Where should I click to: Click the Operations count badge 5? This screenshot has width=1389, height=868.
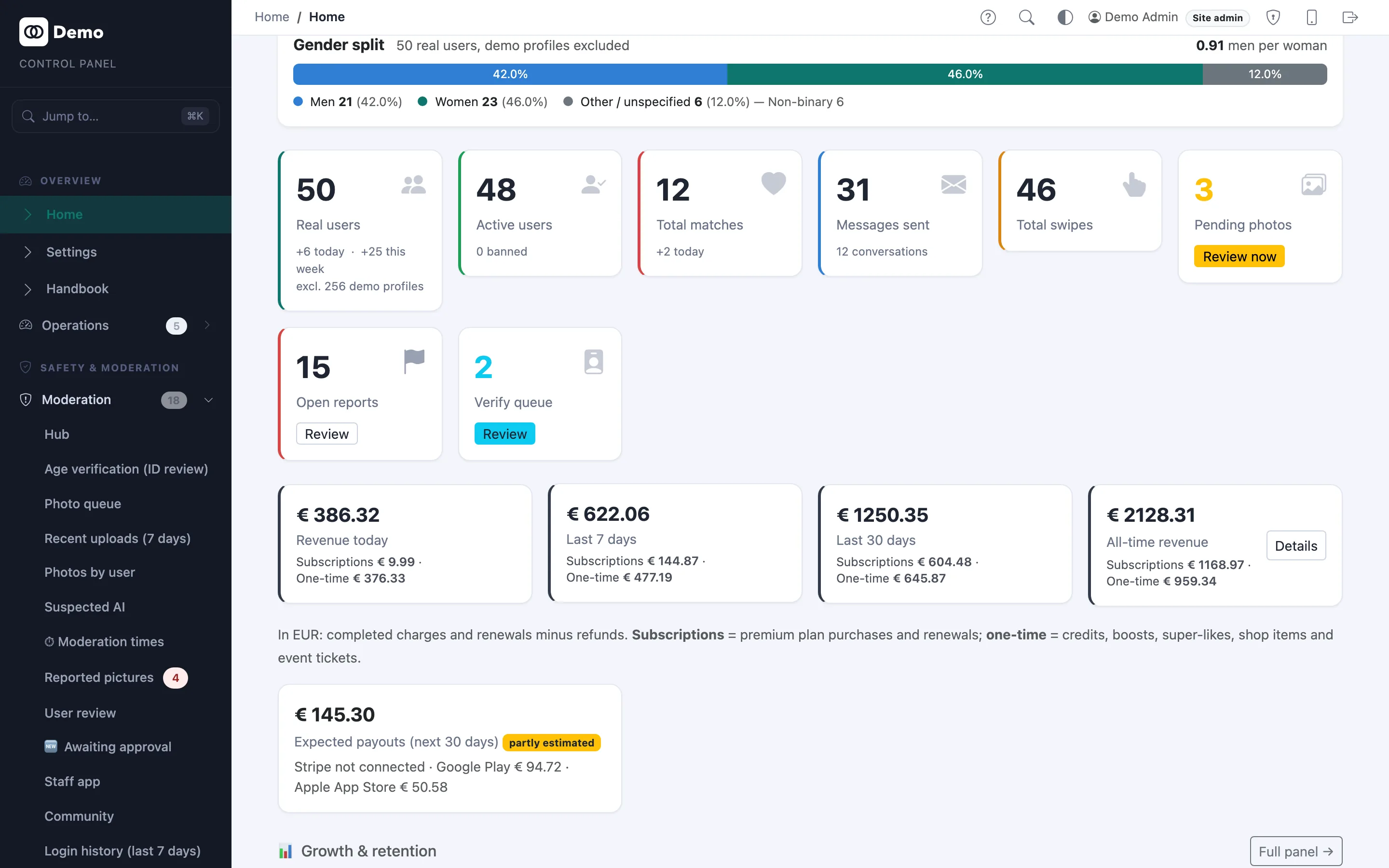coord(176,325)
